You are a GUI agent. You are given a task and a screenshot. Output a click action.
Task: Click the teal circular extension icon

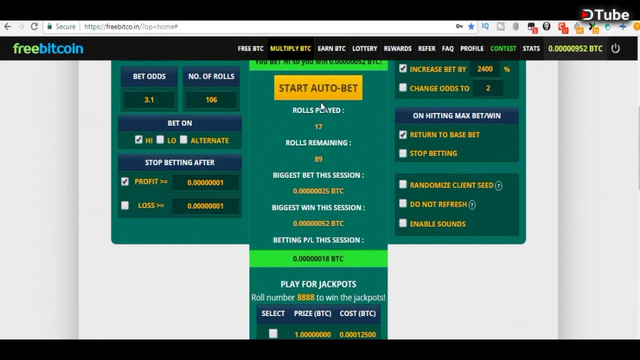tap(608, 27)
